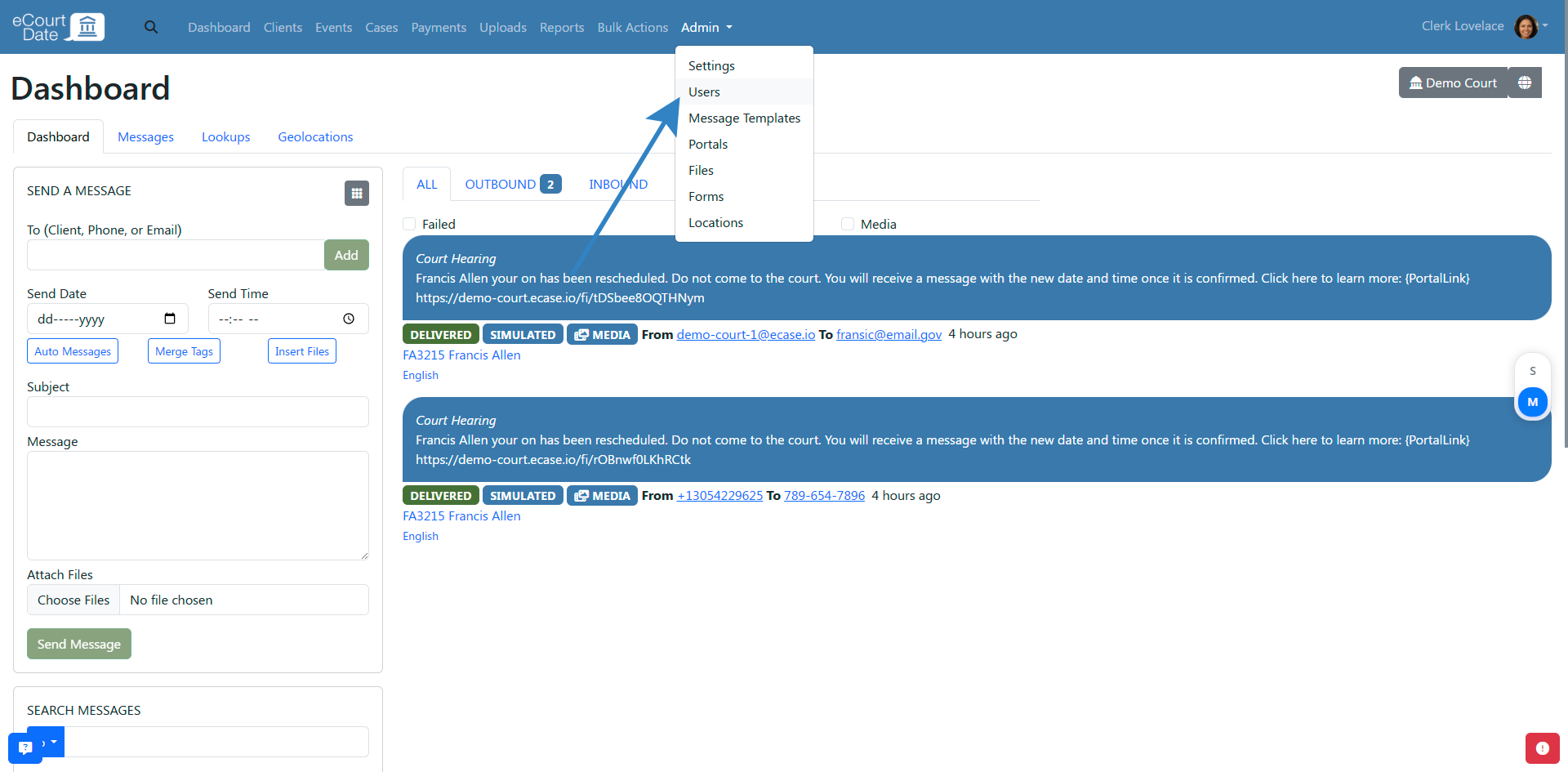Click the eCourtDate logo
The image size is (1568, 772).
pyautogui.click(x=58, y=27)
